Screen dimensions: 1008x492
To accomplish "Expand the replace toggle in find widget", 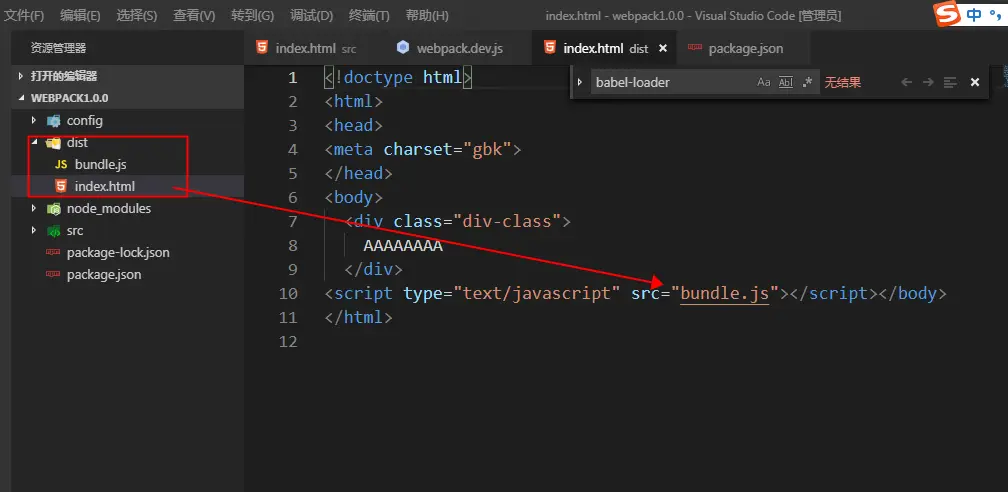I will click(580, 82).
